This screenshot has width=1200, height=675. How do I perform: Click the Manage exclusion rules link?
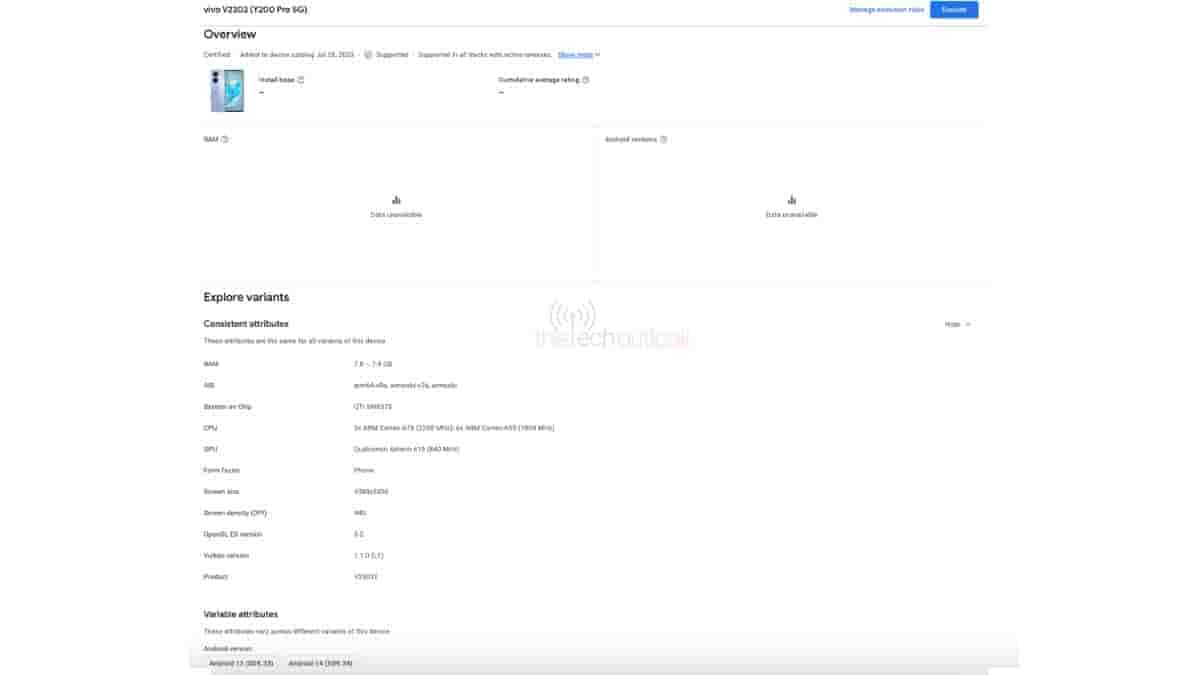point(886,10)
